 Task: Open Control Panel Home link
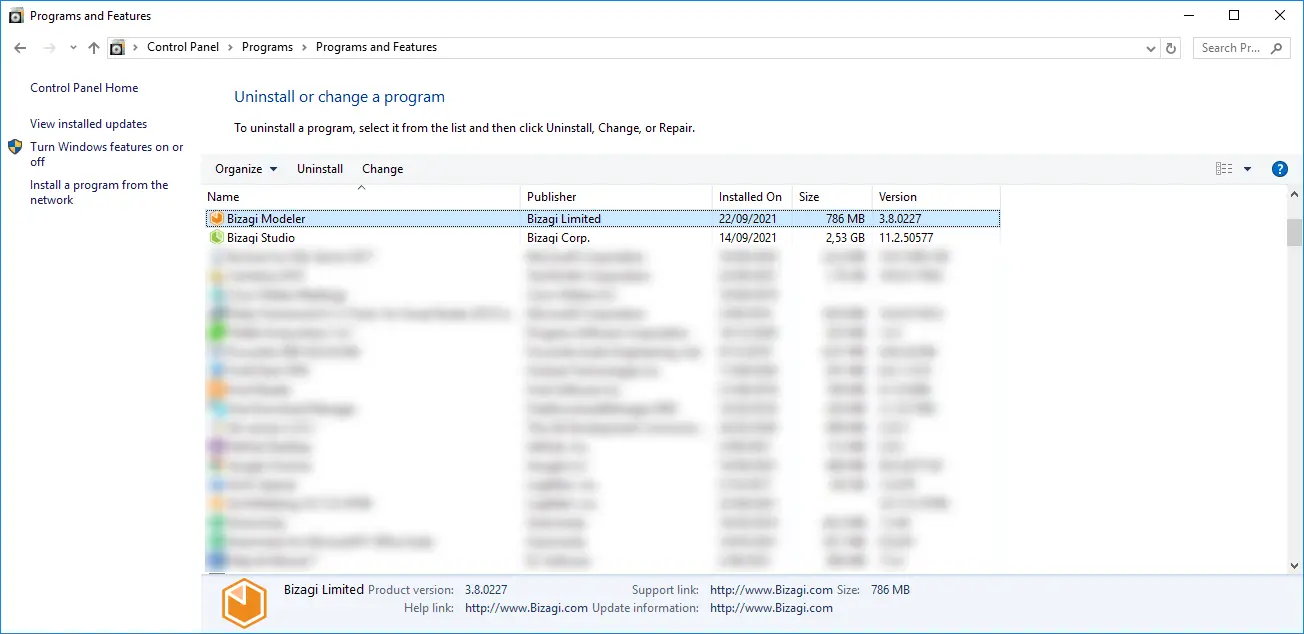pos(84,88)
